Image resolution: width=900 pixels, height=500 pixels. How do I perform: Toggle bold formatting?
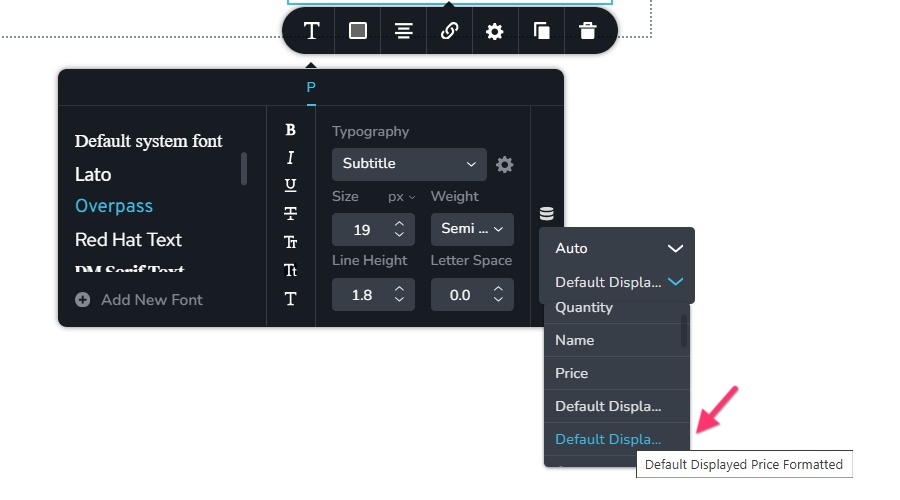pyautogui.click(x=291, y=130)
